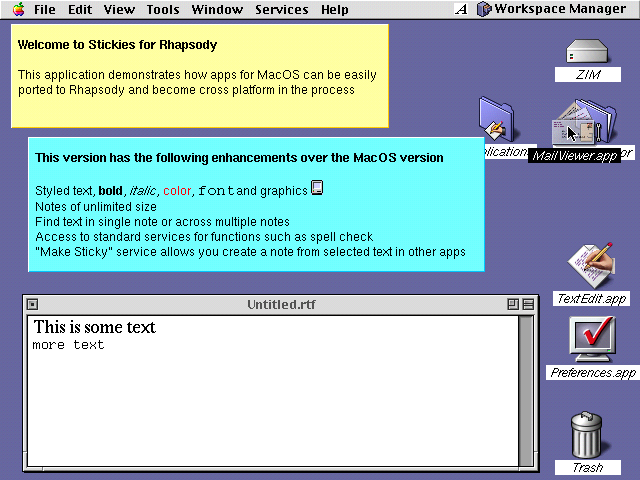Open the Tools menu
Viewport: 640px width, 480px height.
(163, 9)
